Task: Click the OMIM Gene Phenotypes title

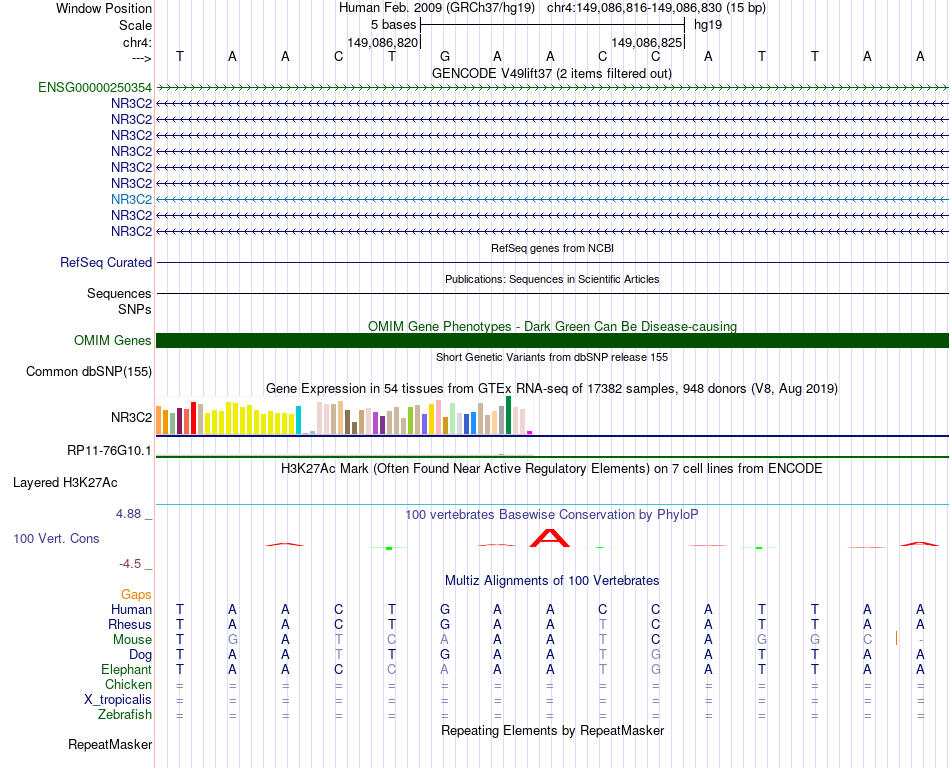Action: click(x=552, y=326)
